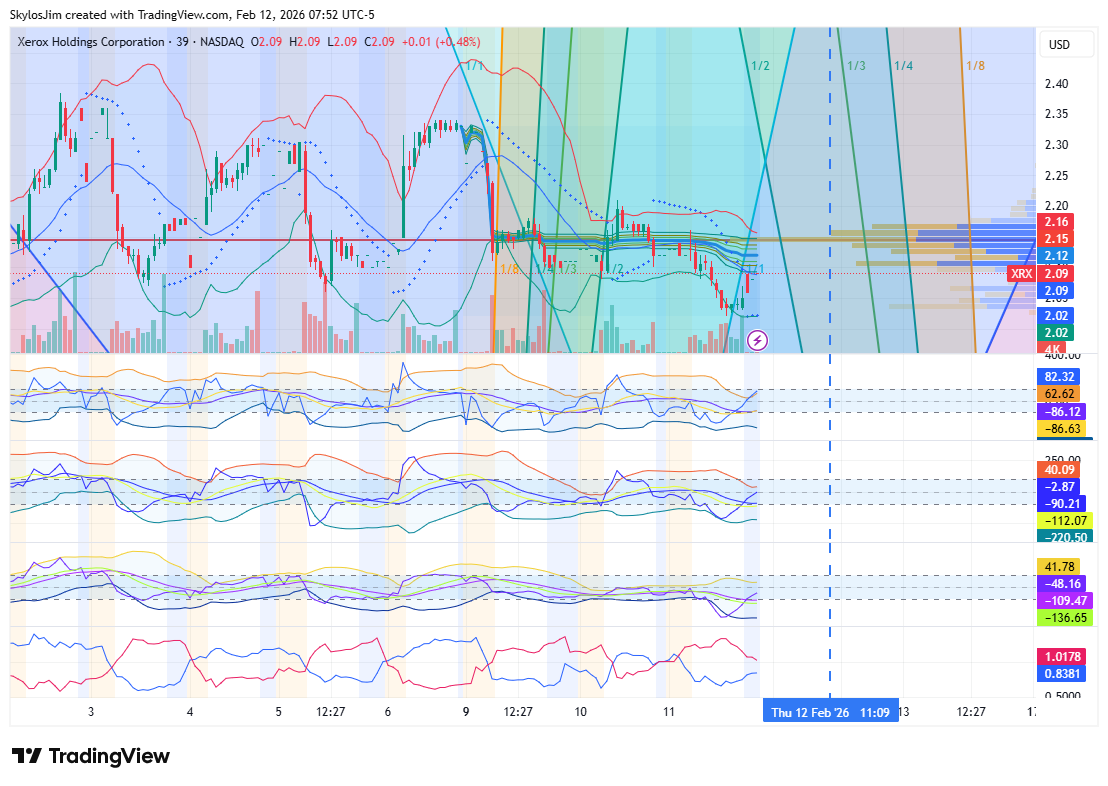Click the yellow 41.78 indicator value label

tap(1059, 567)
